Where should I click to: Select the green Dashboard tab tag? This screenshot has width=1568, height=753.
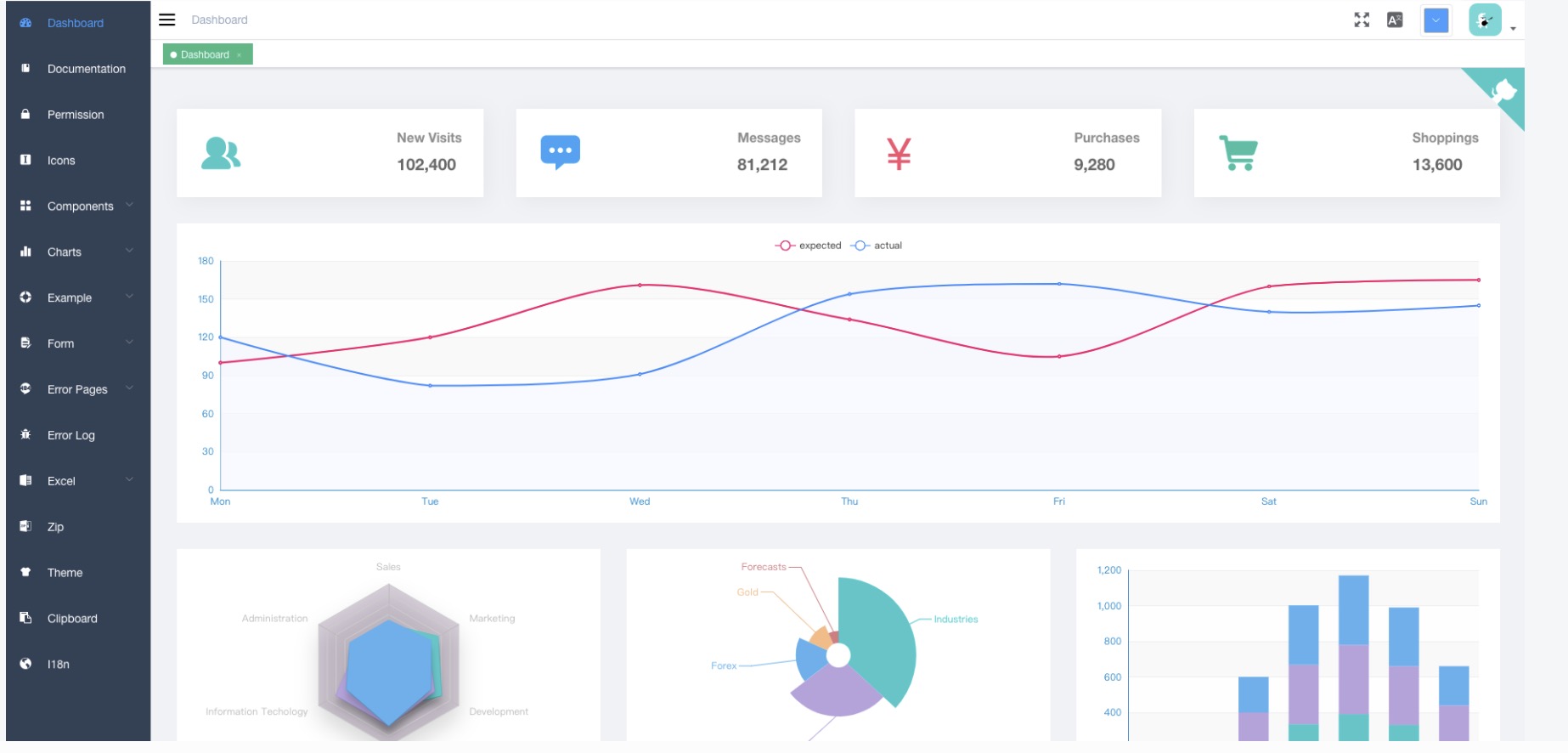207,54
